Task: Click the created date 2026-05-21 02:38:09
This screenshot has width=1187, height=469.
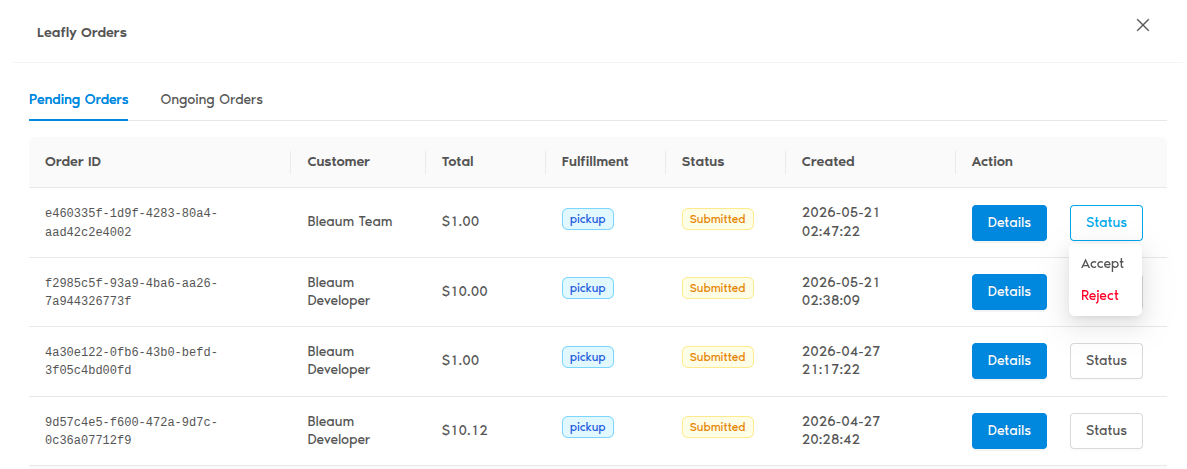Action: (840, 290)
